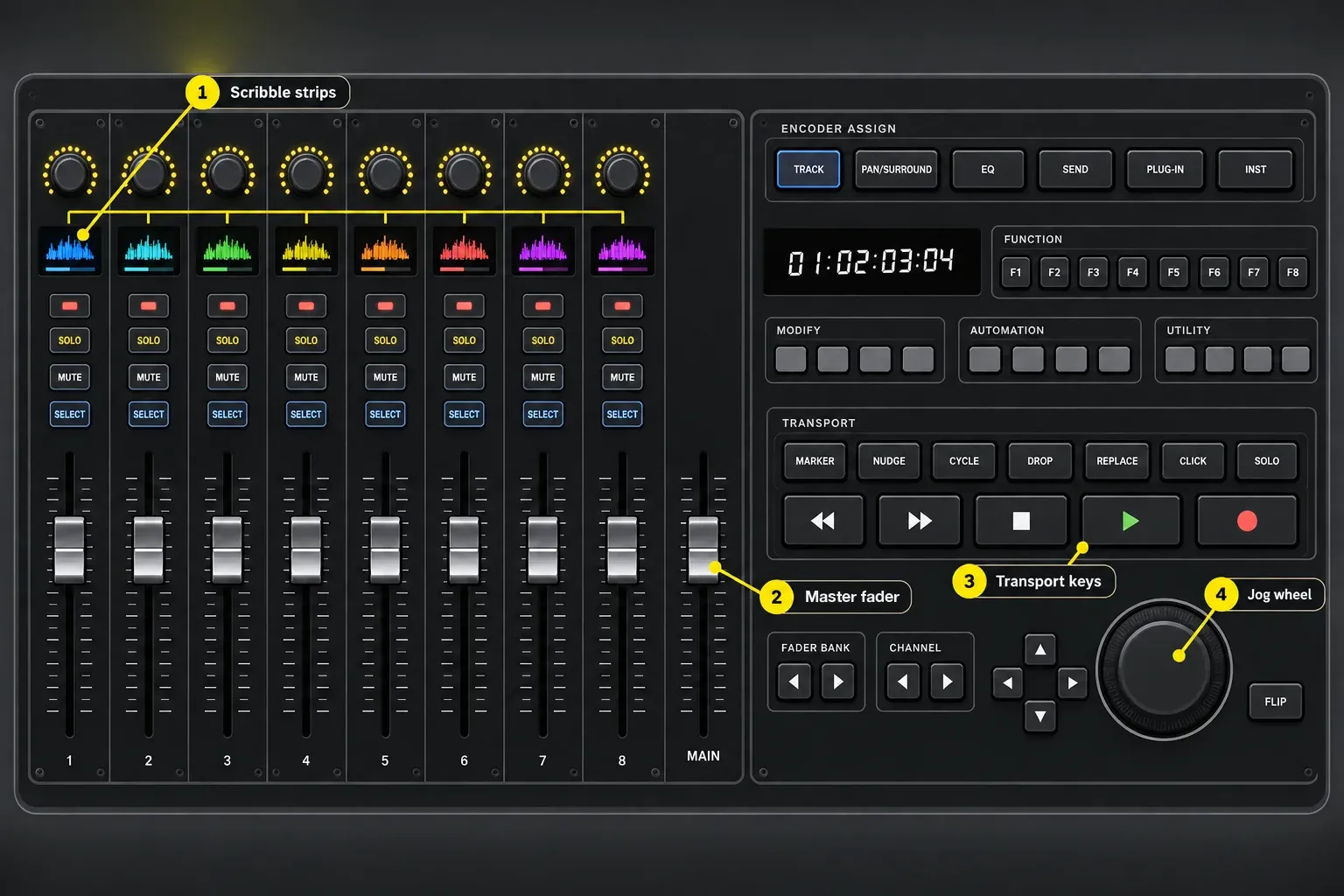Solo channel 7
This screenshot has width=1344, height=896.
tap(542, 340)
